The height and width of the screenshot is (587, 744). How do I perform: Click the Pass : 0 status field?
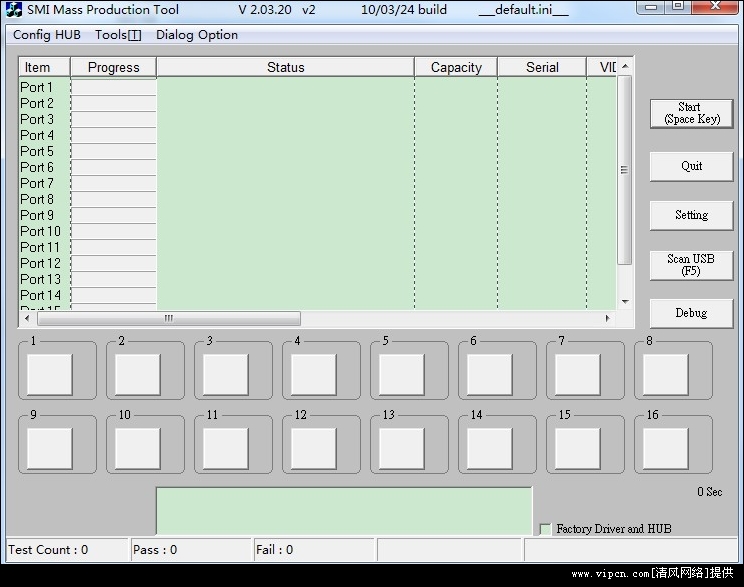[x=191, y=550]
